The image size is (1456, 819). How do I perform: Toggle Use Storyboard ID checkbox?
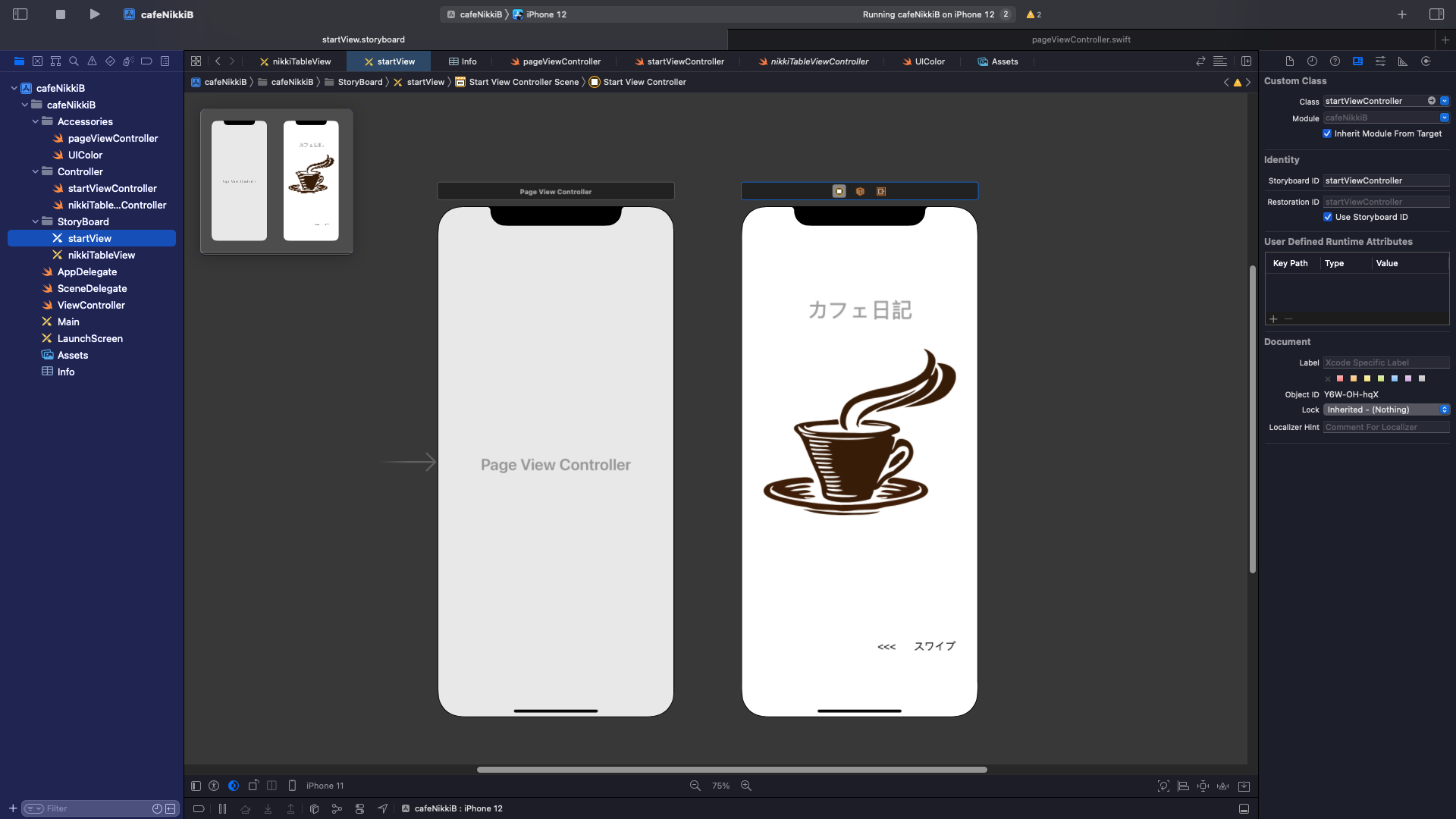pyautogui.click(x=1328, y=217)
